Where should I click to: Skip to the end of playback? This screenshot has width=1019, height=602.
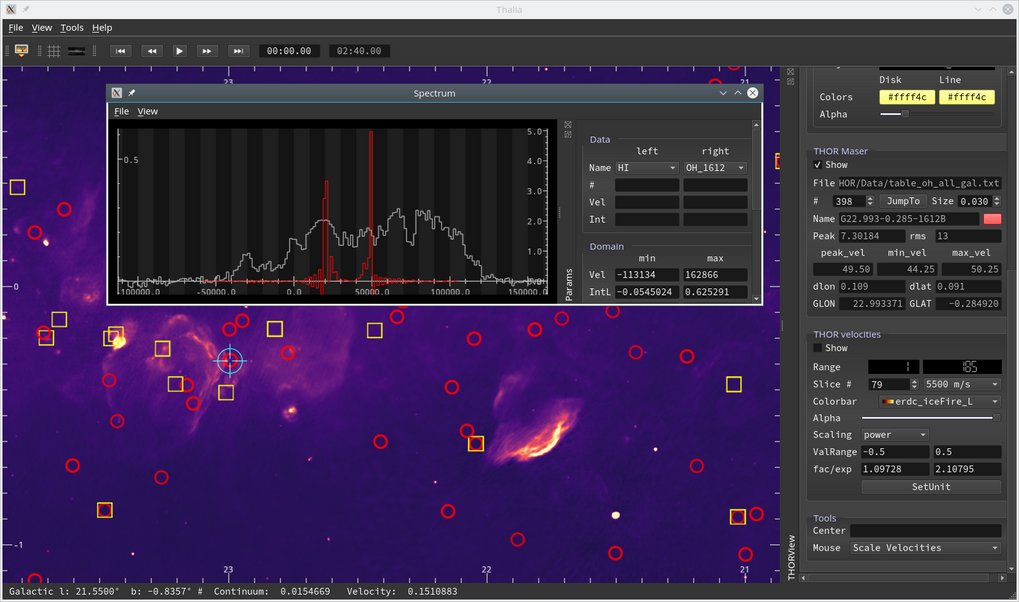coord(238,51)
